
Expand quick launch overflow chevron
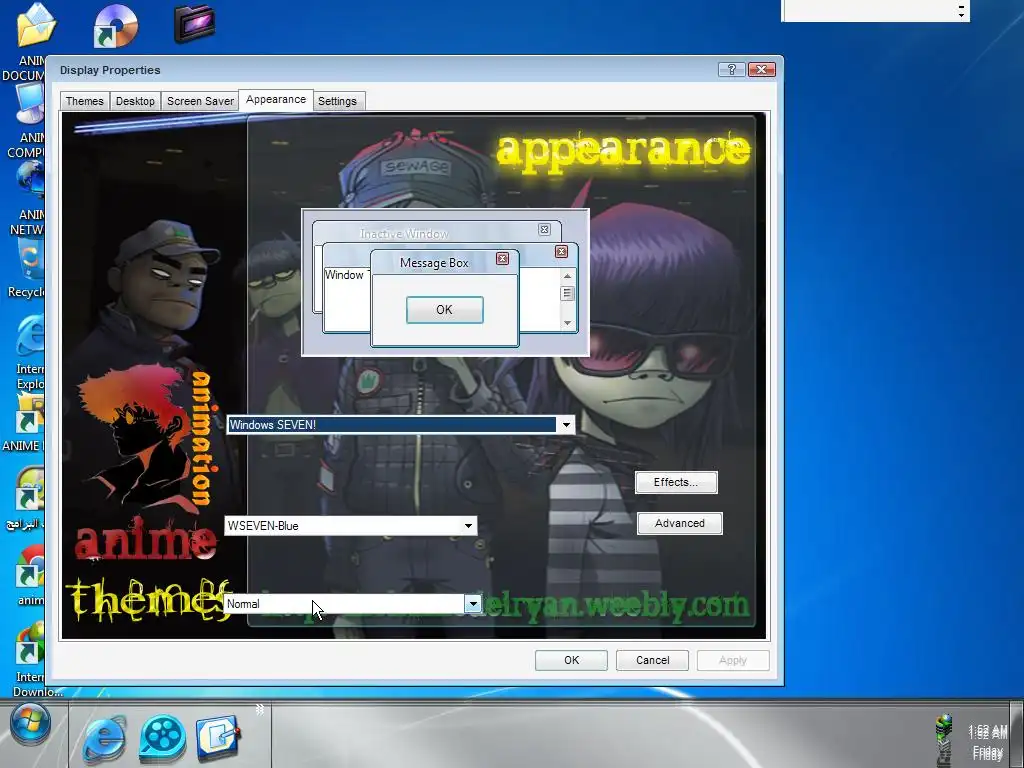(x=259, y=709)
